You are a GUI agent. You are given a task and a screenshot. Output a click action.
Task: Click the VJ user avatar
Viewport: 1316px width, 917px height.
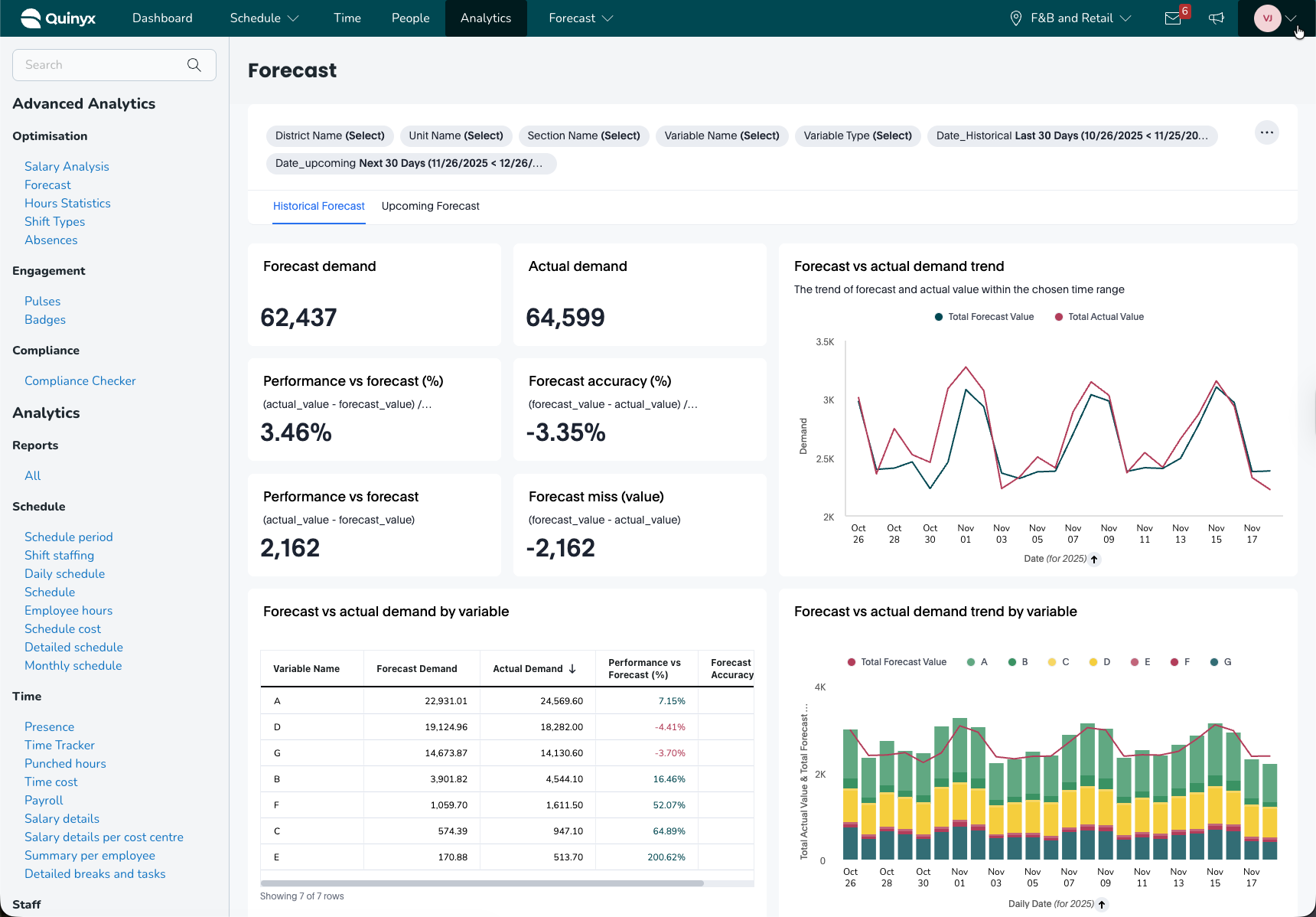point(1267,18)
